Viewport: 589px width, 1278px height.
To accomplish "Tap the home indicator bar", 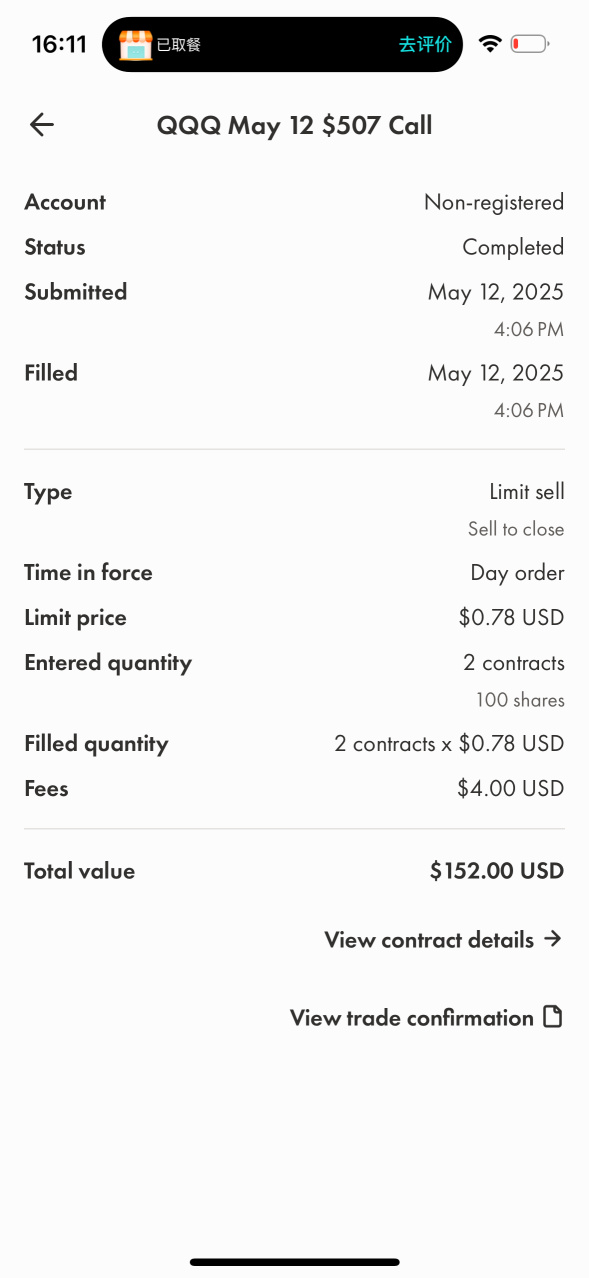I will point(295,1262).
